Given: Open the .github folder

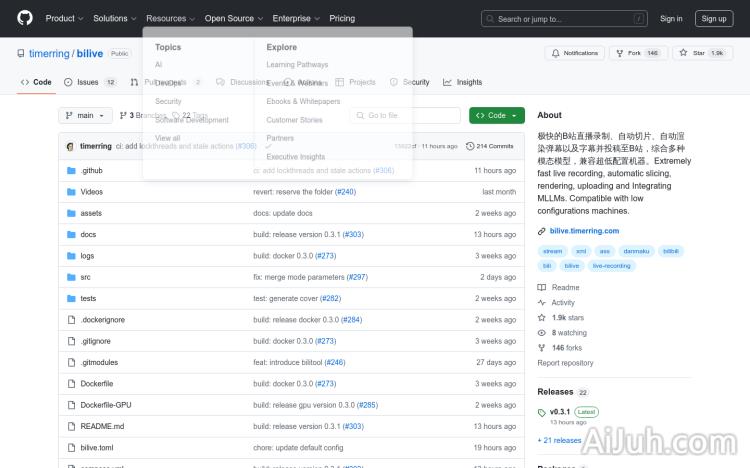Looking at the screenshot, I should point(91,171).
